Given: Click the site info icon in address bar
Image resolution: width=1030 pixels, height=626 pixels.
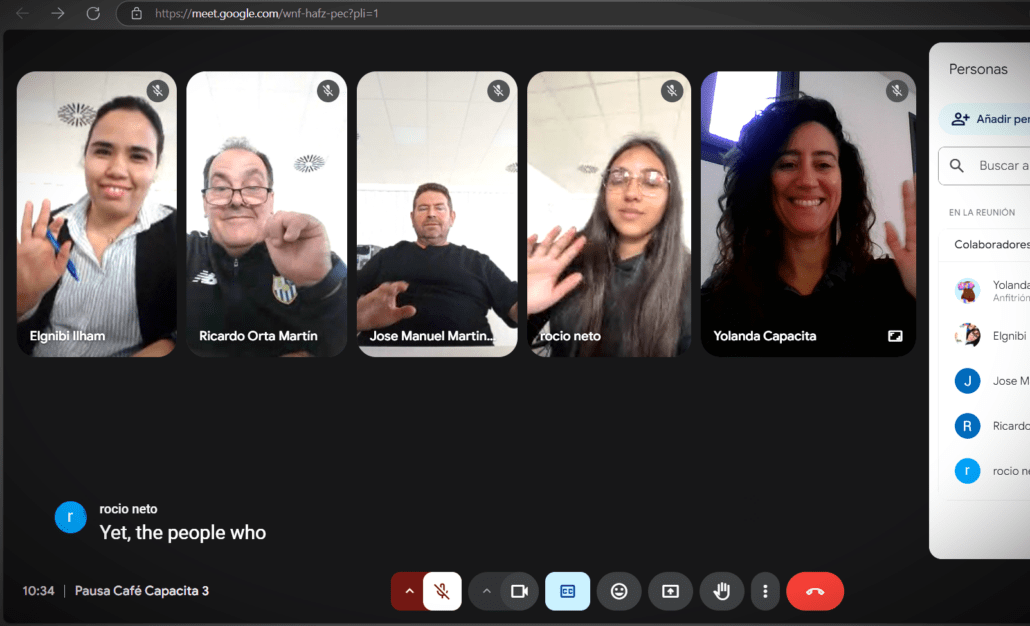Looking at the screenshot, I should pos(137,14).
